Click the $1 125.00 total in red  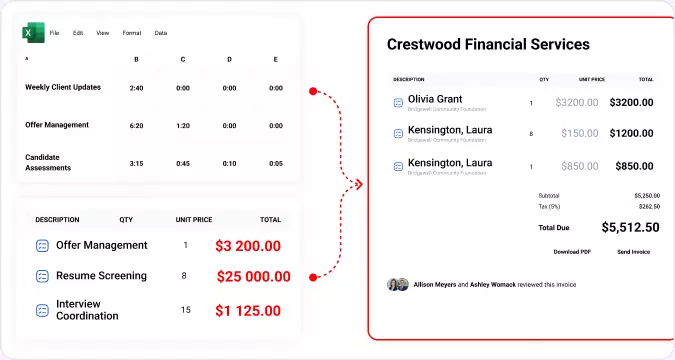pyautogui.click(x=248, y=311)
